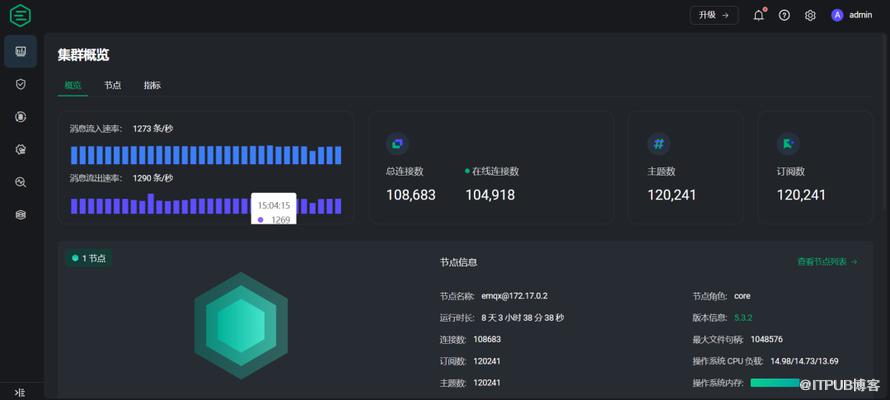Screen dimensions: 890x400
Task: Click the hash topics count icon
Action: [659, 144]
